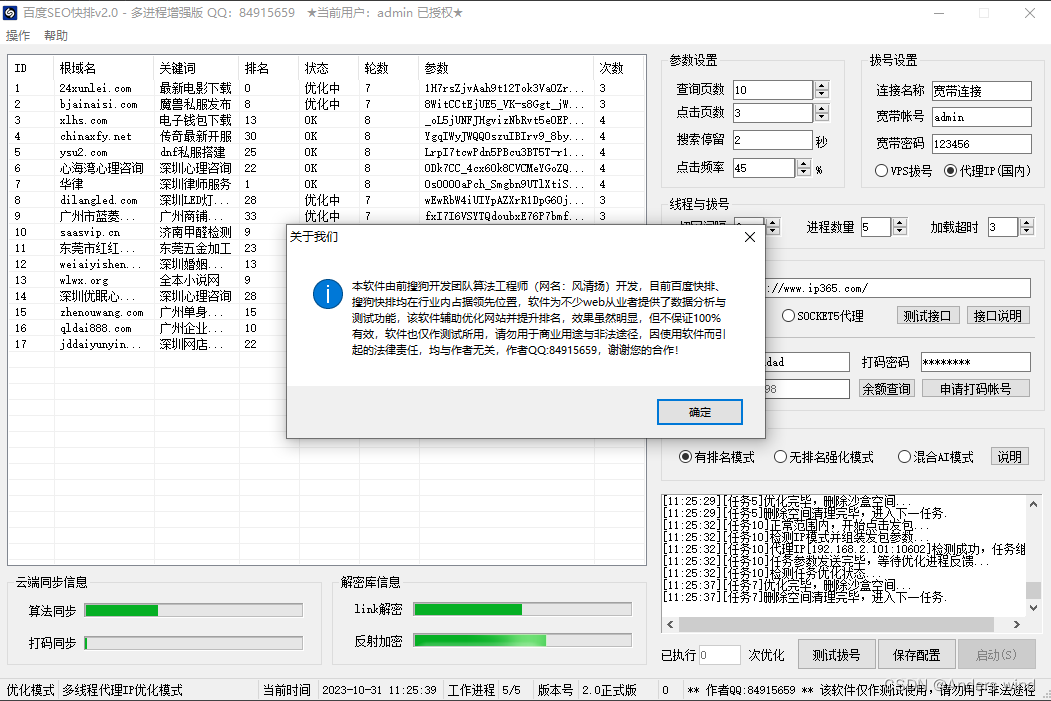Click the log panel scroll-down arrow
Viewport: 1051px width, 701px height.
[1034, 608]
